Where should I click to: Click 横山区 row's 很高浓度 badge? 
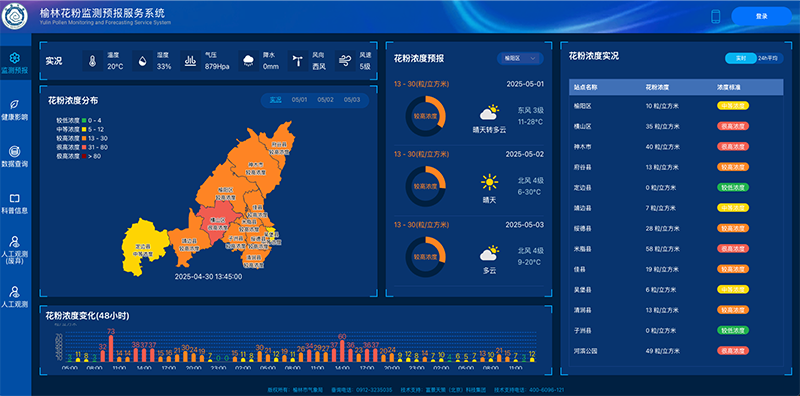[733, 126]
